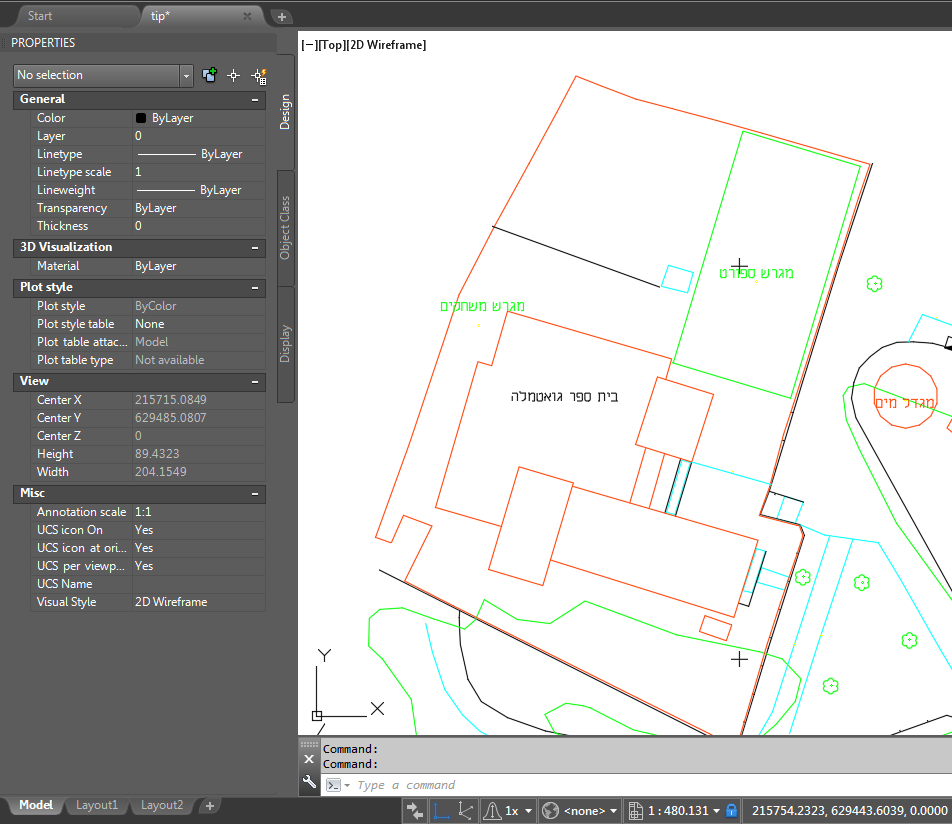
Task: Toggle the UCS L-shaped axes status icon
Action: 442,811
